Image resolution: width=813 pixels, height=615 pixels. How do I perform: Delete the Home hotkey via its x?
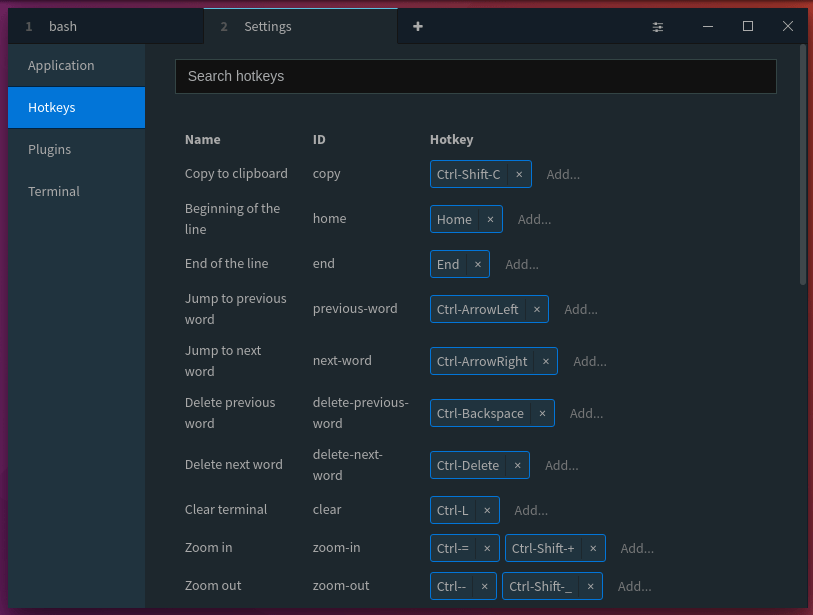coord(490,219)
